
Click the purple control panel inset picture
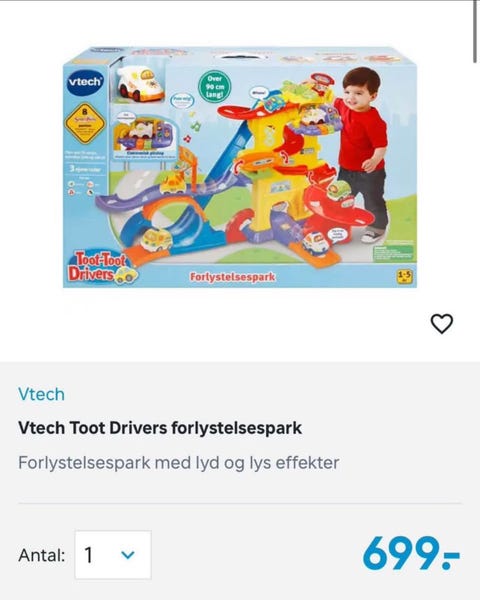click(x=146, y=136)
